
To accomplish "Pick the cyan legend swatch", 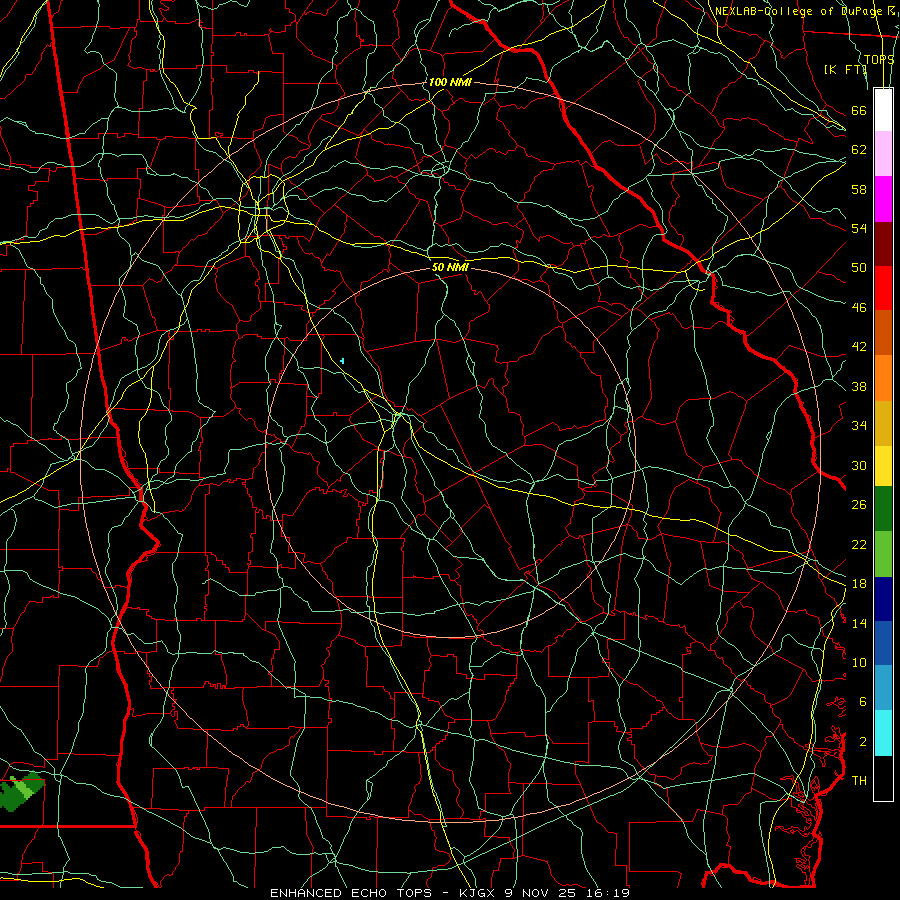I will pyautogui.click(x=883, y=732).
